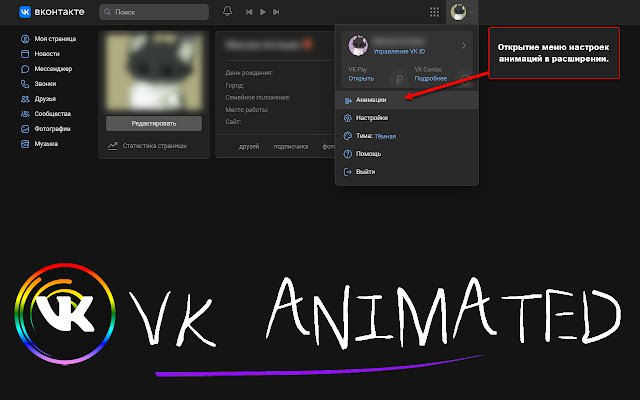Collapse the profile avatar menu in header
Viewport: 640px width, 400px height.
pos(462,12)
